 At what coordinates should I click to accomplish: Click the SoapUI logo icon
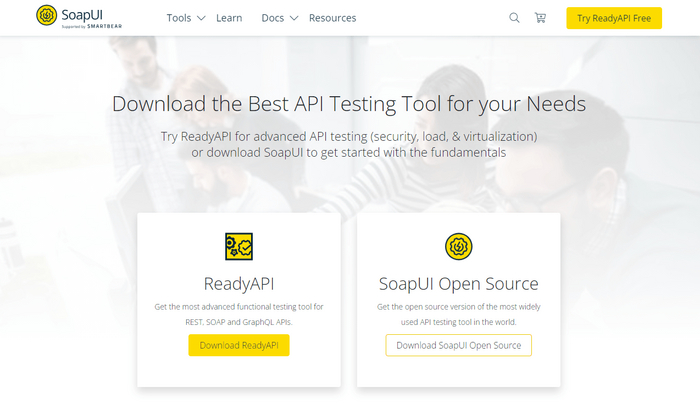[x=46, y=15]
